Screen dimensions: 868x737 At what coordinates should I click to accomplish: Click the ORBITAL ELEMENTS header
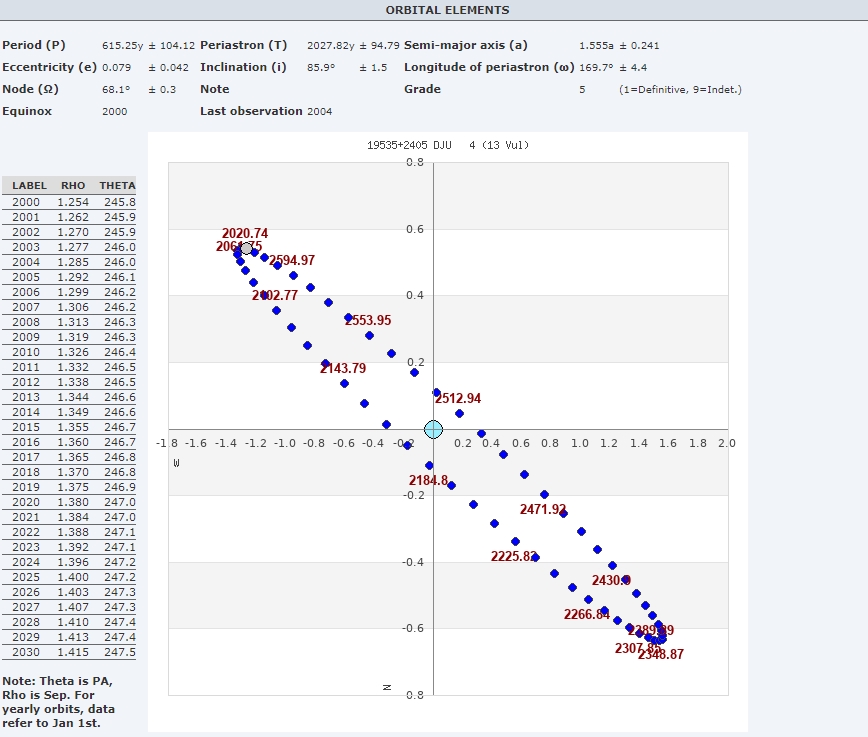tap(447, 10)
